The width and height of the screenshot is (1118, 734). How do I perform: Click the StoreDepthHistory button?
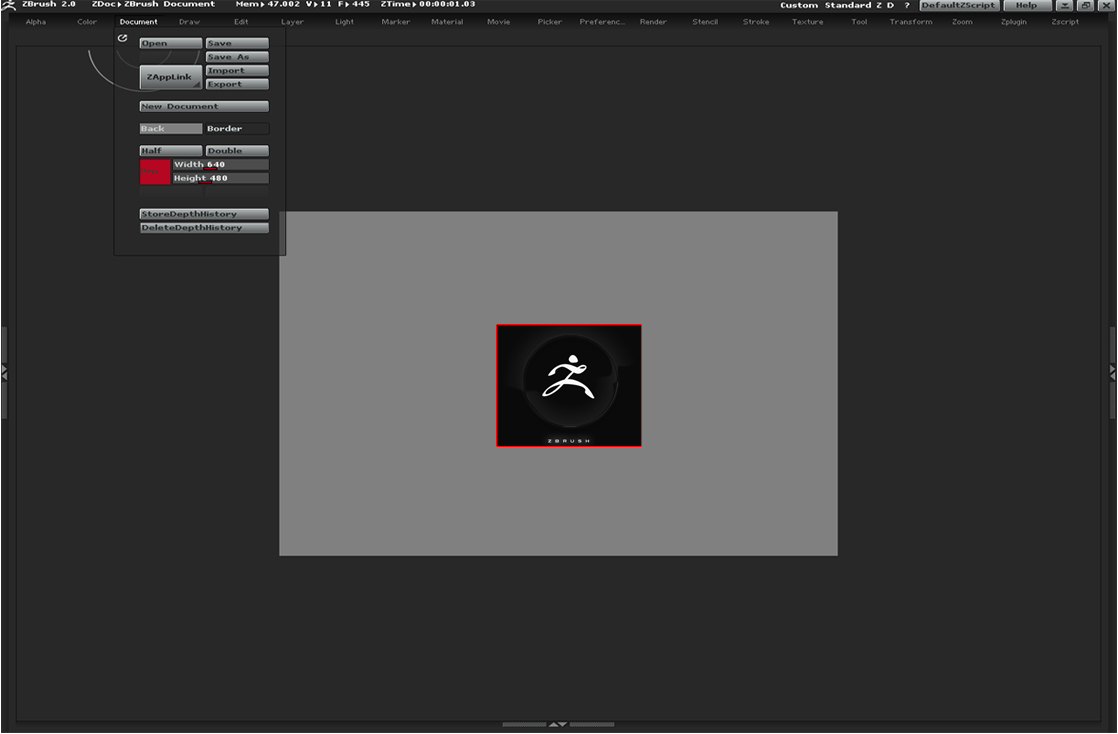204,214
